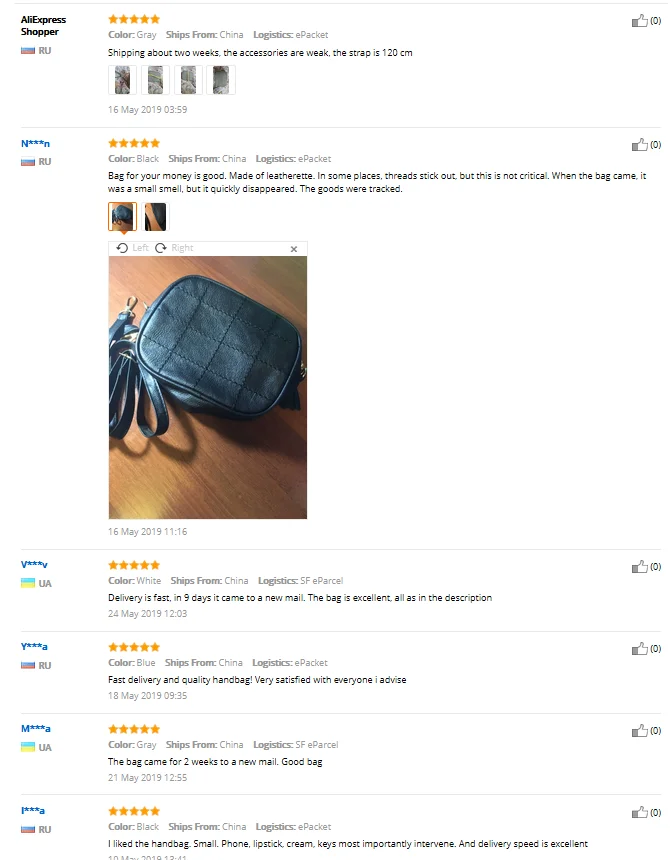Open reviewer N***n's profile link
The width and height of the screenshot is (670, 860).
tap(35, 144)
